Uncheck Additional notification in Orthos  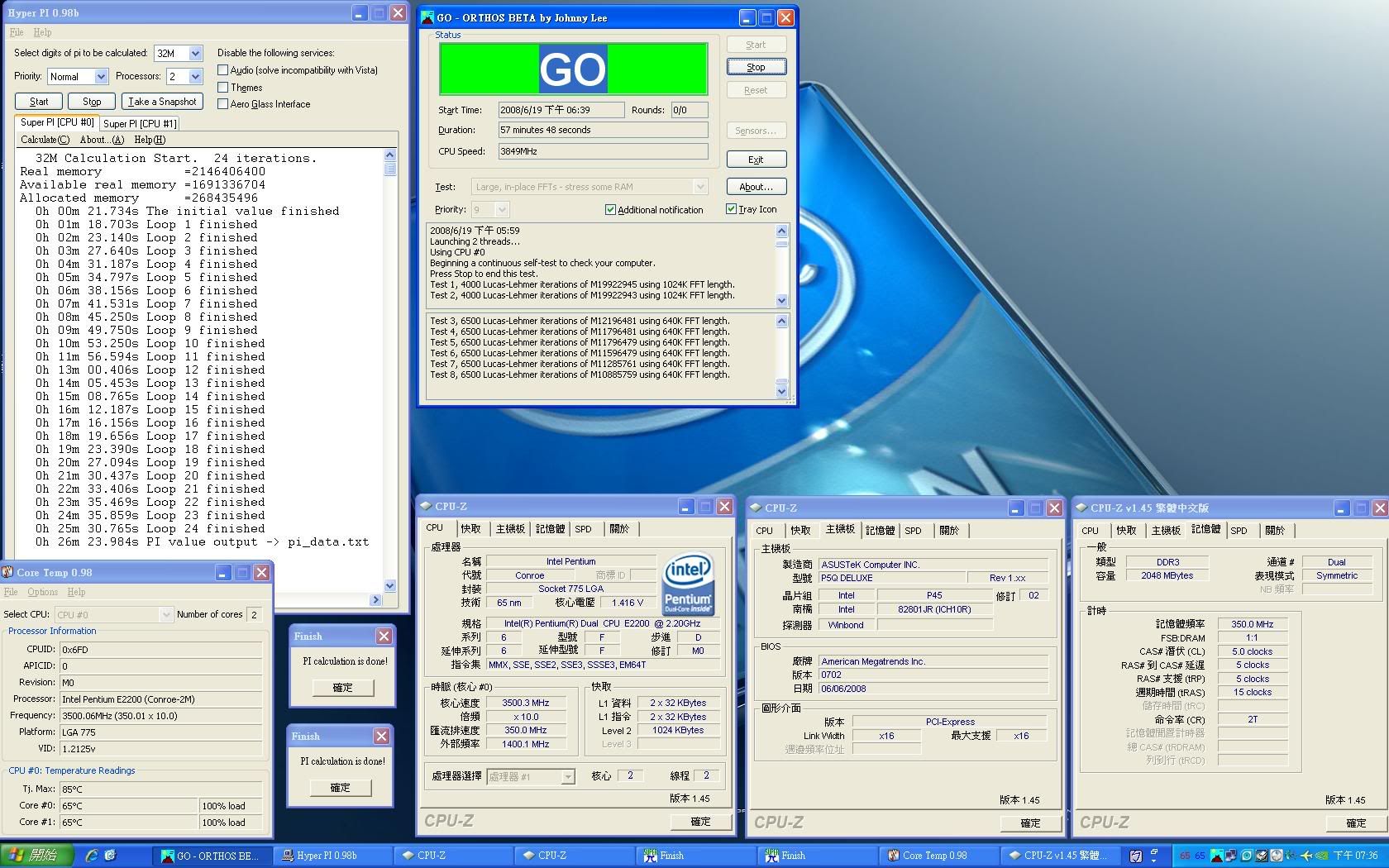[610, 209]
